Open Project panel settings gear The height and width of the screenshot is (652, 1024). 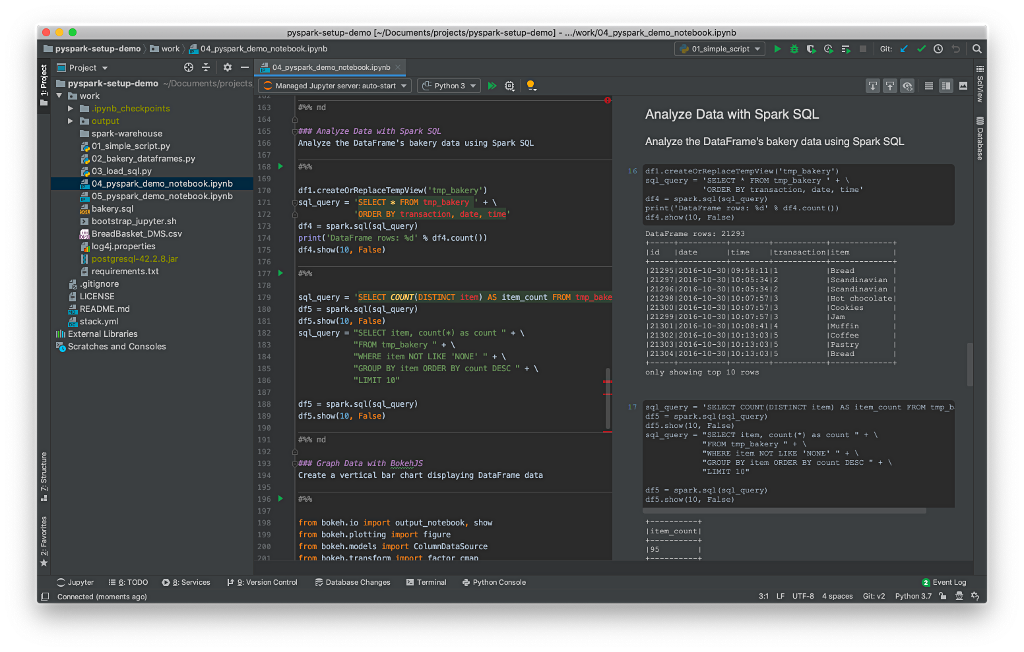pos(227,67)
